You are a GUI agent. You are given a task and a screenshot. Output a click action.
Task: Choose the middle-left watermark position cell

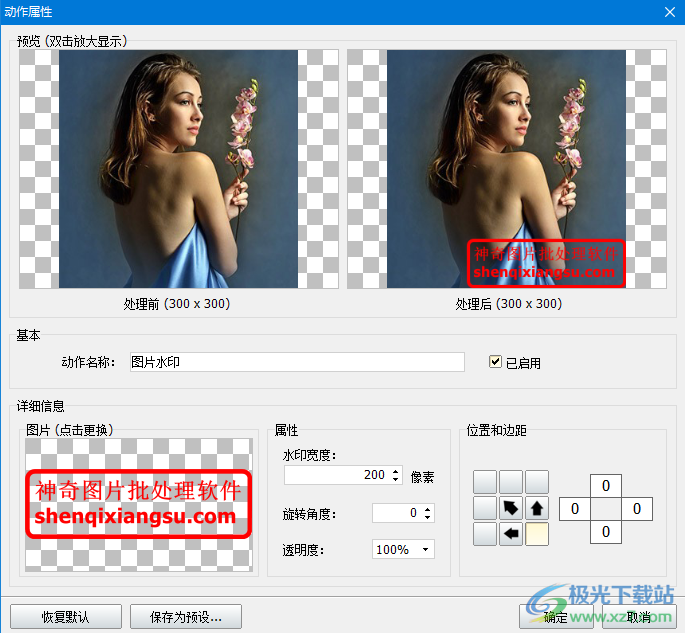(x=485, y=508)
